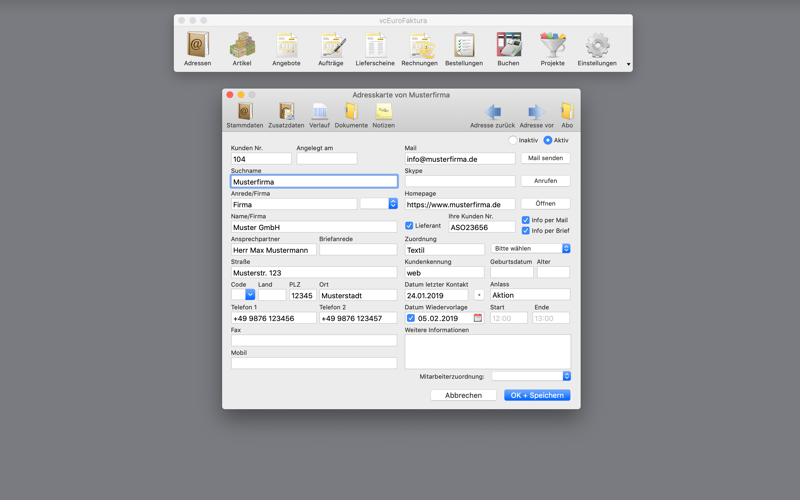
Task: Switch to the Stammdaten section
Action: point(245,115)
